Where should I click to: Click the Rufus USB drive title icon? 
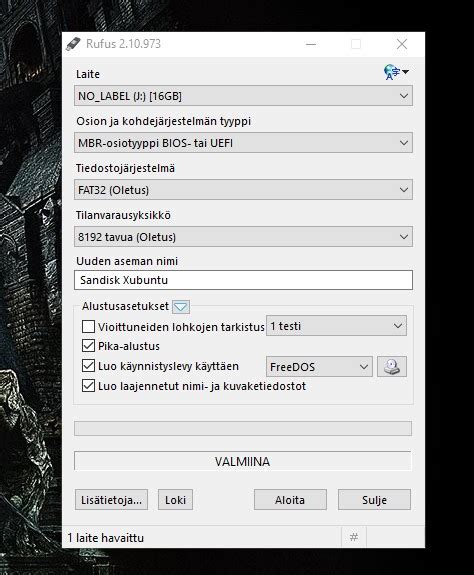pyautogui.click(x=73, y=44)
